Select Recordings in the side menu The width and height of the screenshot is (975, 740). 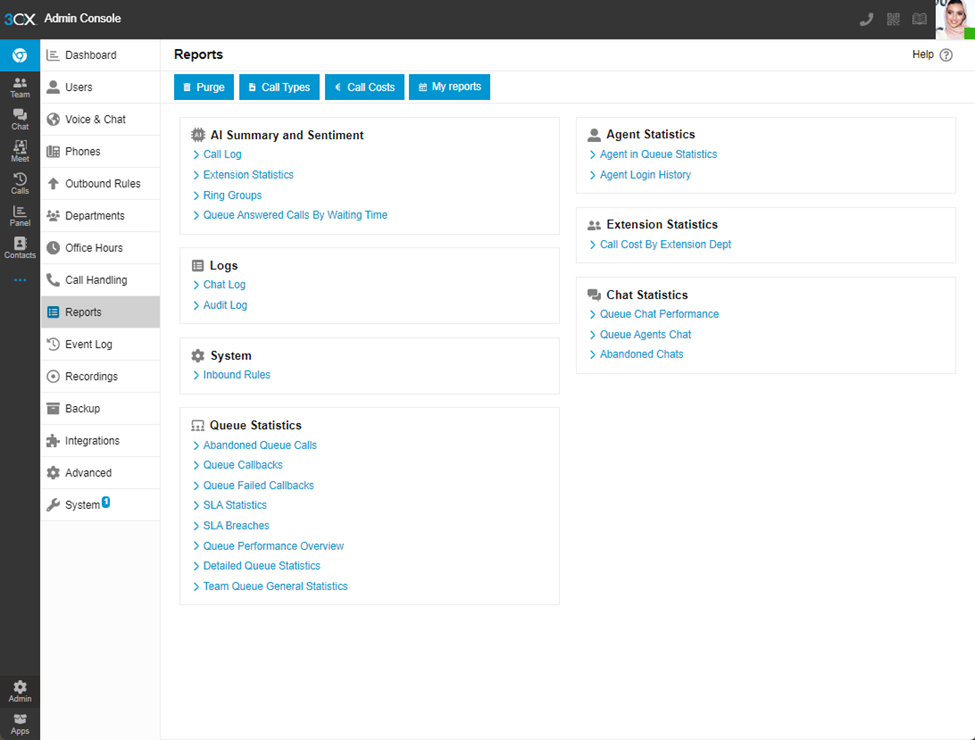(x=91, y=376)
